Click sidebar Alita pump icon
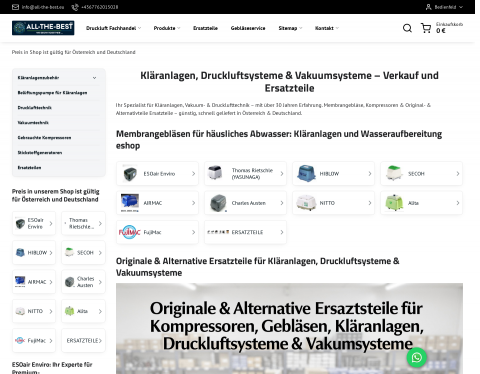The height and width of the screenshot is (374, 480). 69,311
